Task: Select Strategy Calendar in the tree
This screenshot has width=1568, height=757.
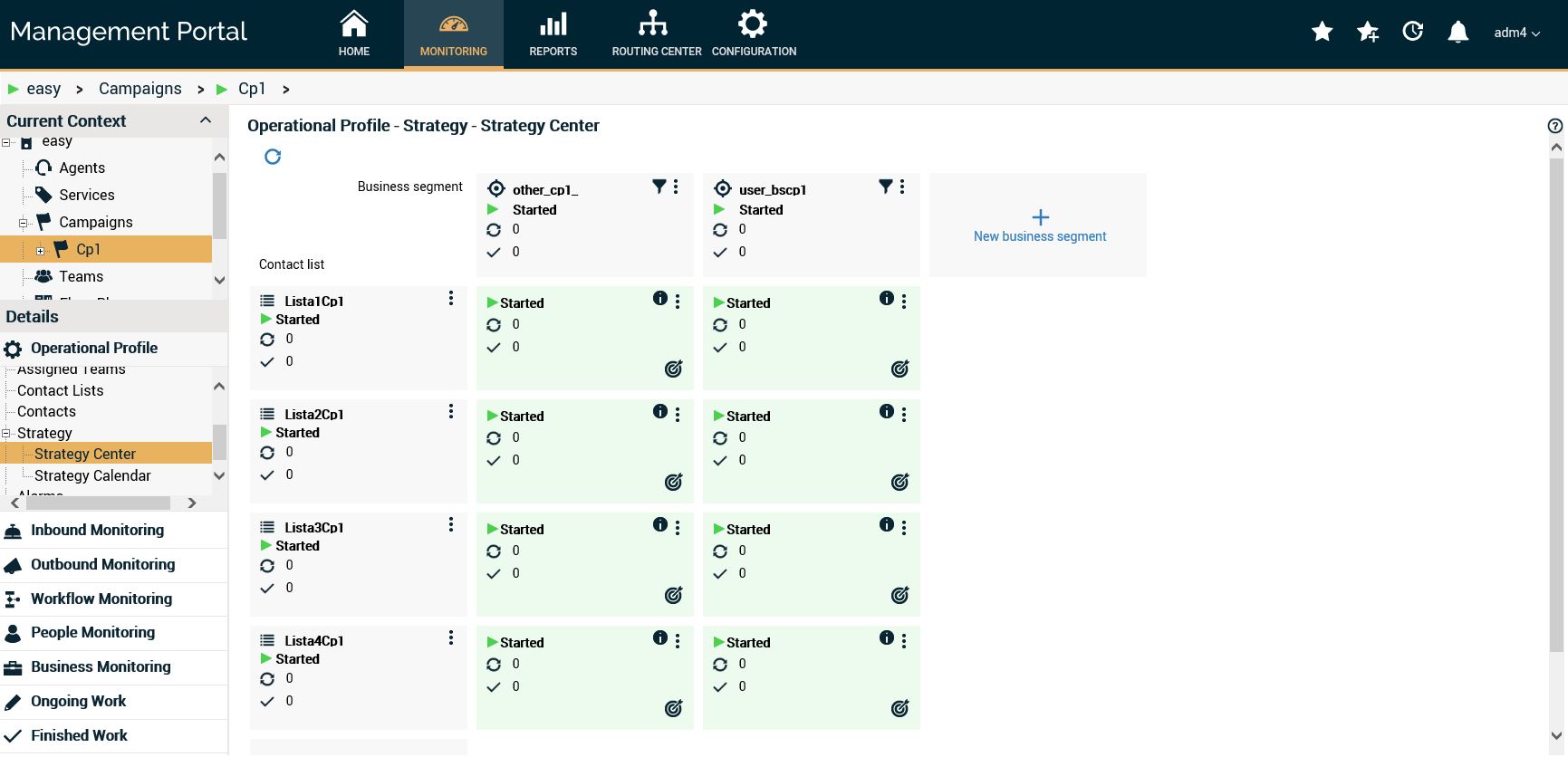Action: (92, 475)
